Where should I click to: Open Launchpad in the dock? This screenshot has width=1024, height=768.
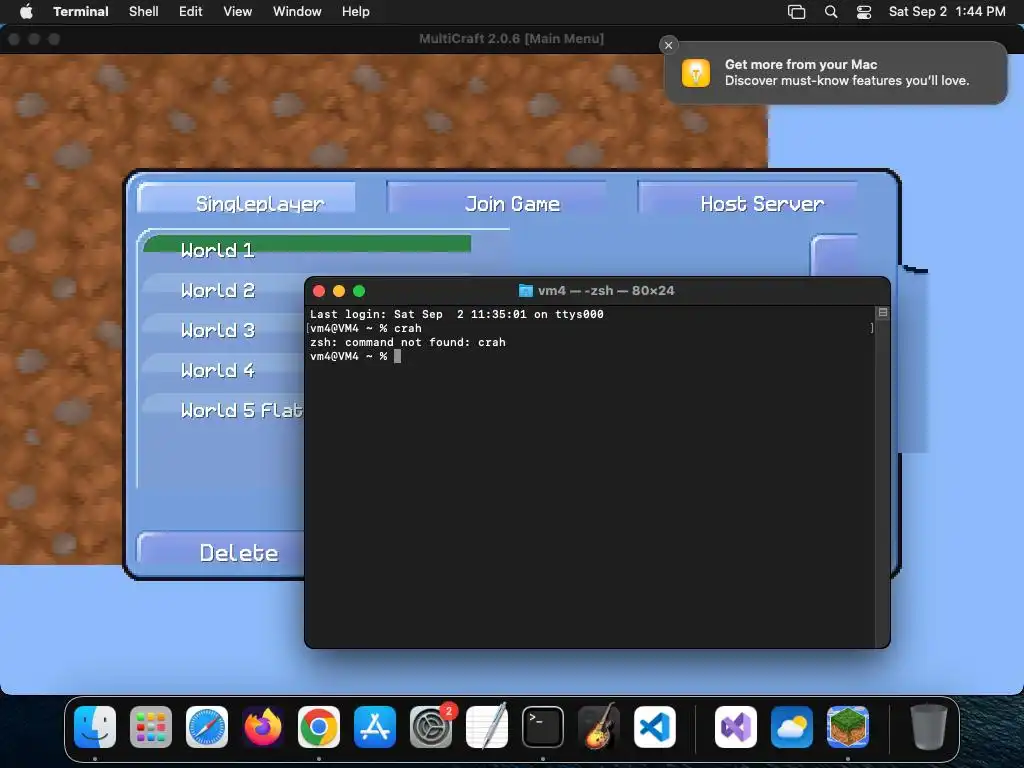pyautogui.click(x=151, y=726)
